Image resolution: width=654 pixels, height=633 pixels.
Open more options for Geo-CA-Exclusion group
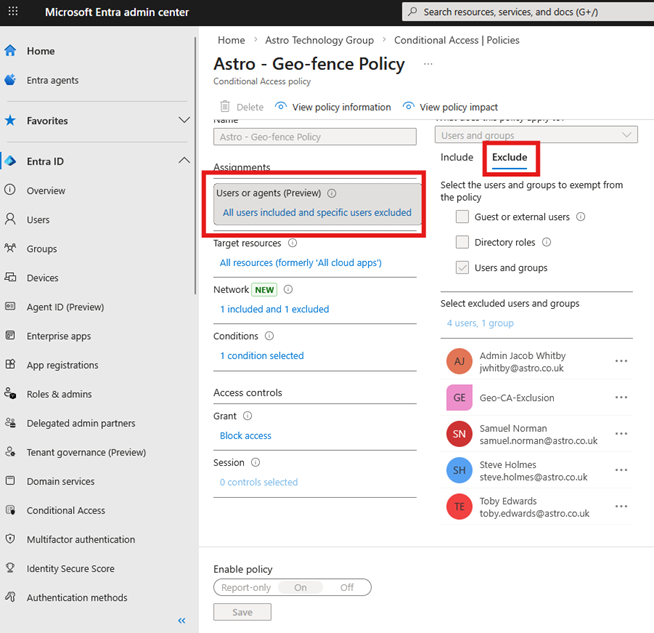pyautogui.click(x=621, y=397)
